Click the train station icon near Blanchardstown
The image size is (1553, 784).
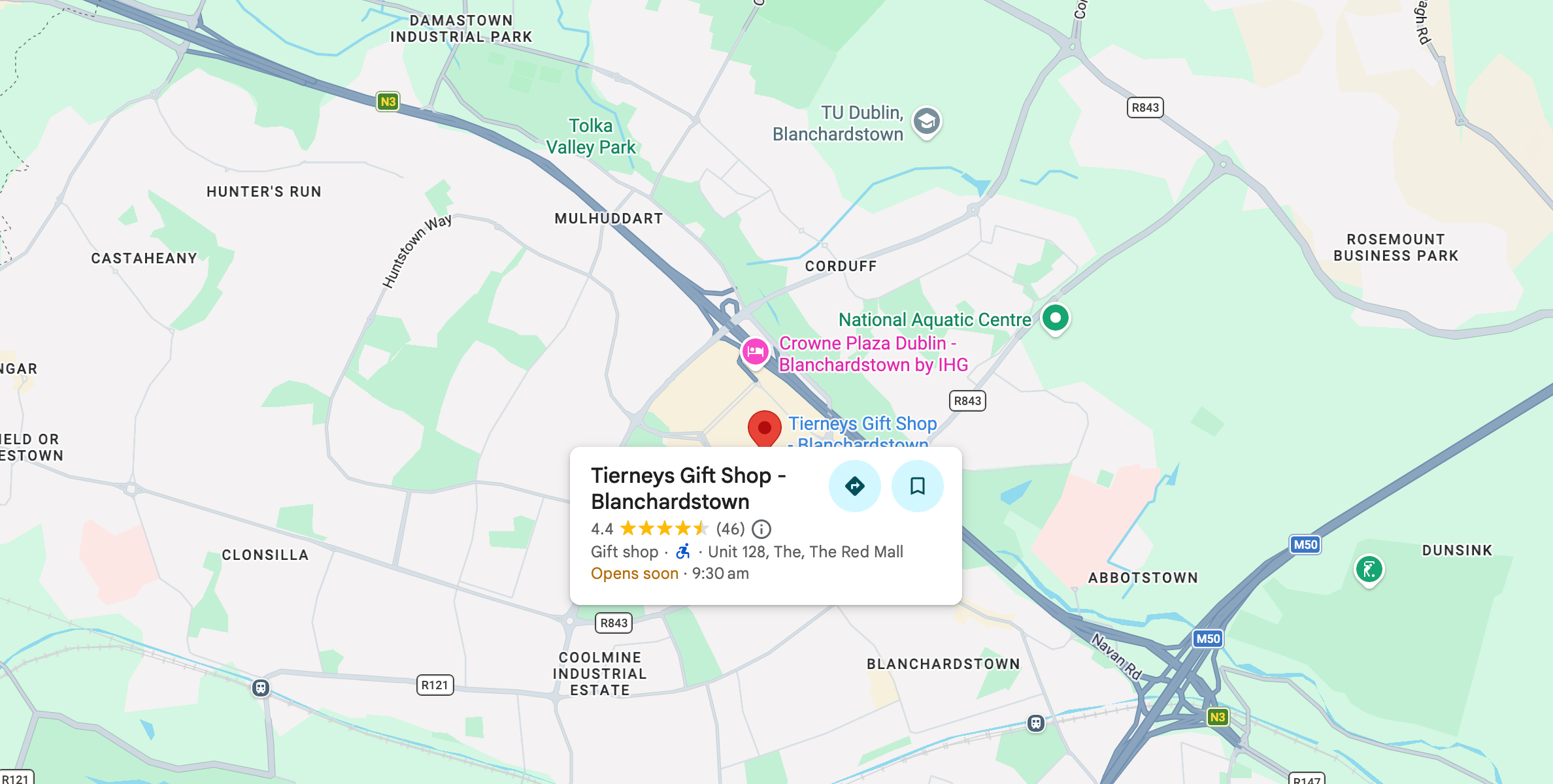1035,723
